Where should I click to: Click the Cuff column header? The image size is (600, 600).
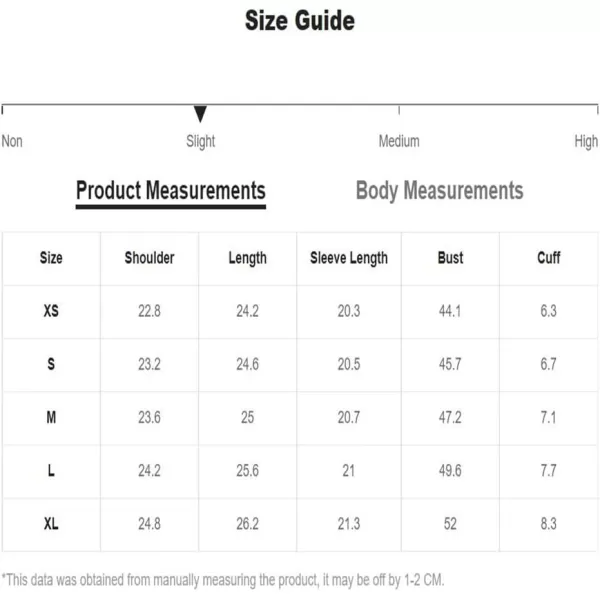tap(549, 258)
